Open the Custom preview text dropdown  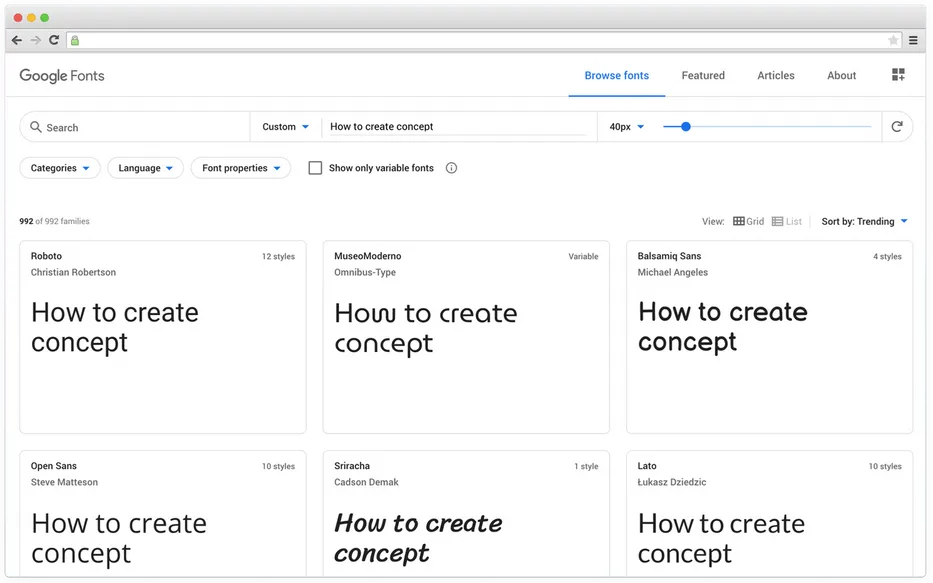[286, 127]
